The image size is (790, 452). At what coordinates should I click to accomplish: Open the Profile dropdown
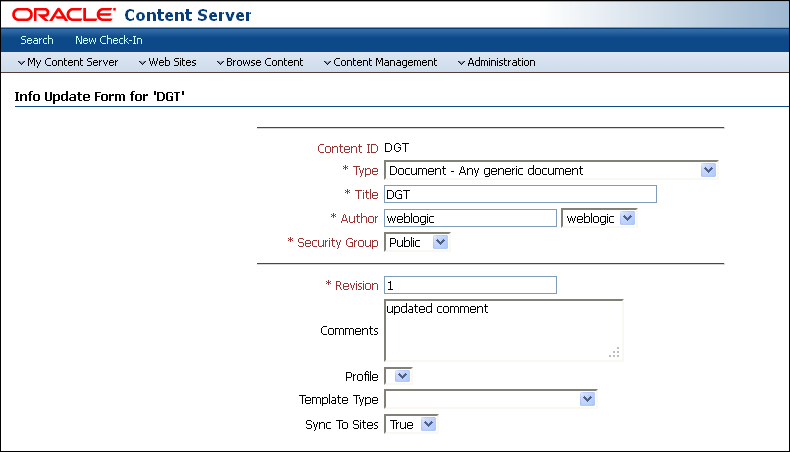click(398, 376)
